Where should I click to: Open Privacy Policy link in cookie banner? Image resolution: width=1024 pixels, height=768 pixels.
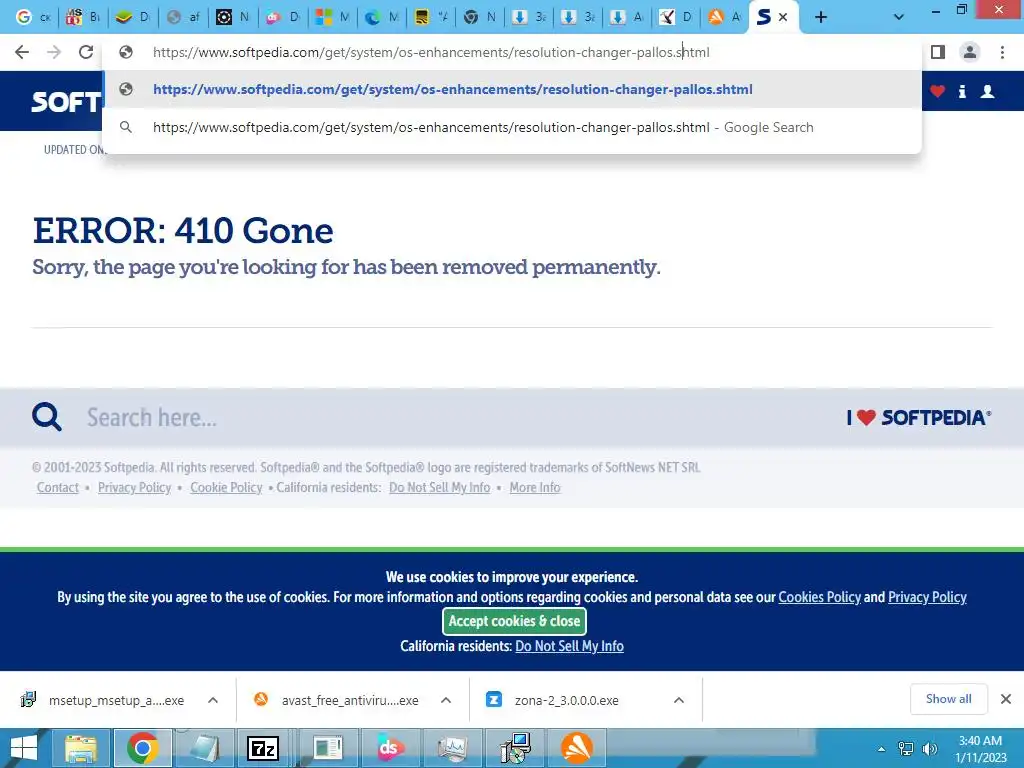click(x=927, y=597)
